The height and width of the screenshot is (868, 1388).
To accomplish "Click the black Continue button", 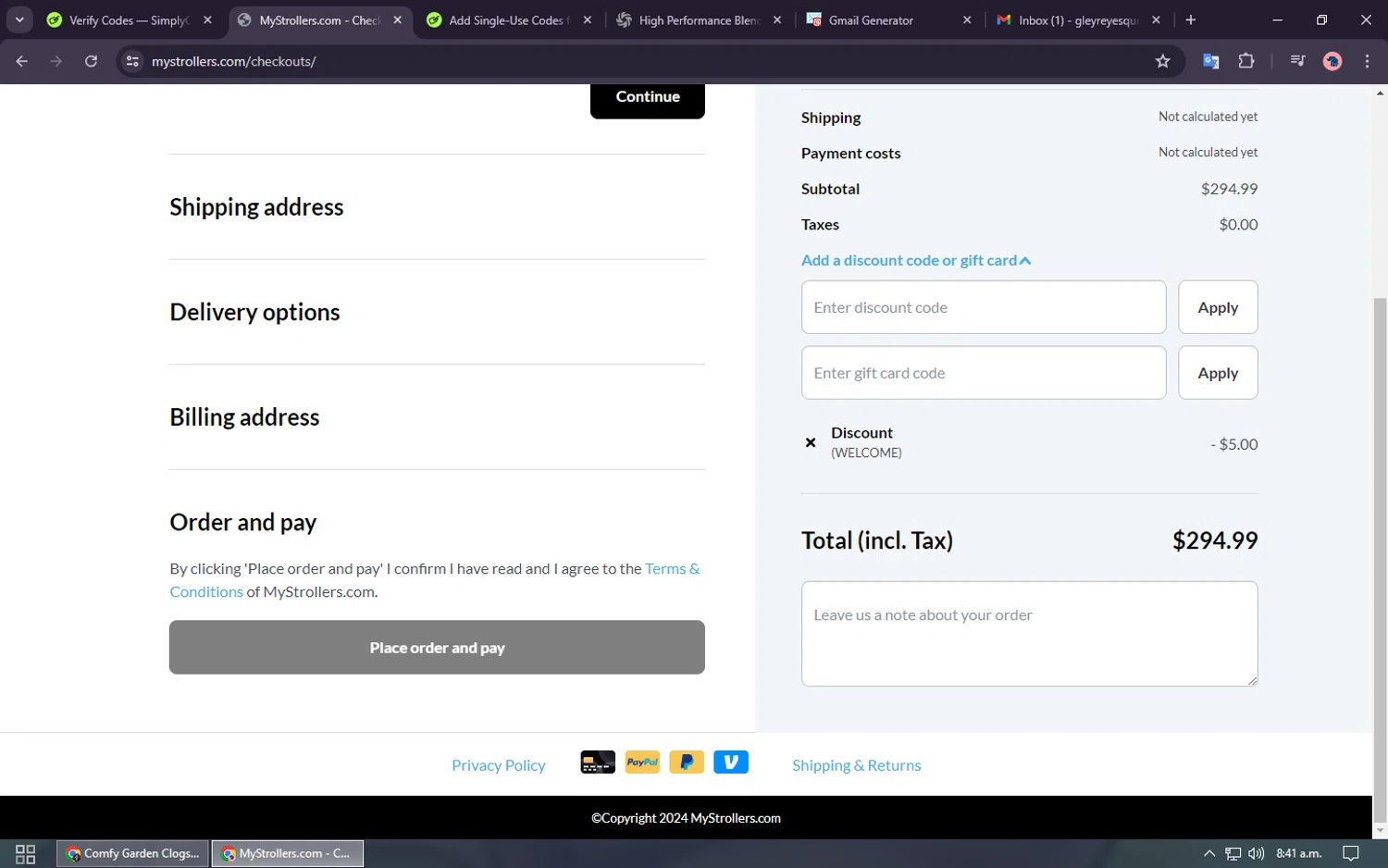I will [648, 98].
